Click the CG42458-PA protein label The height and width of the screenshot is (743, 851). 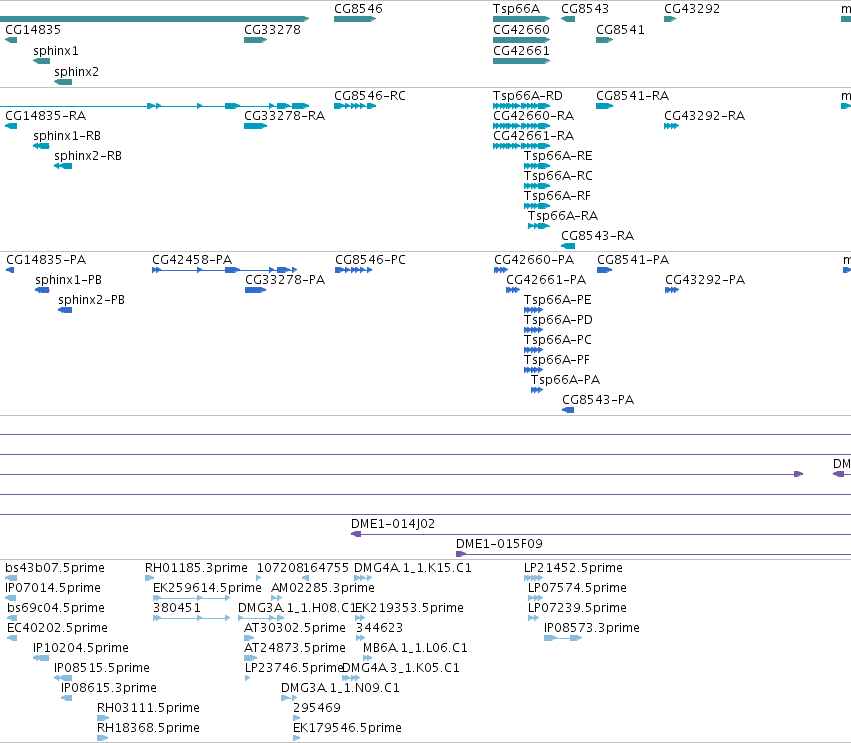(x=192, y=260)
